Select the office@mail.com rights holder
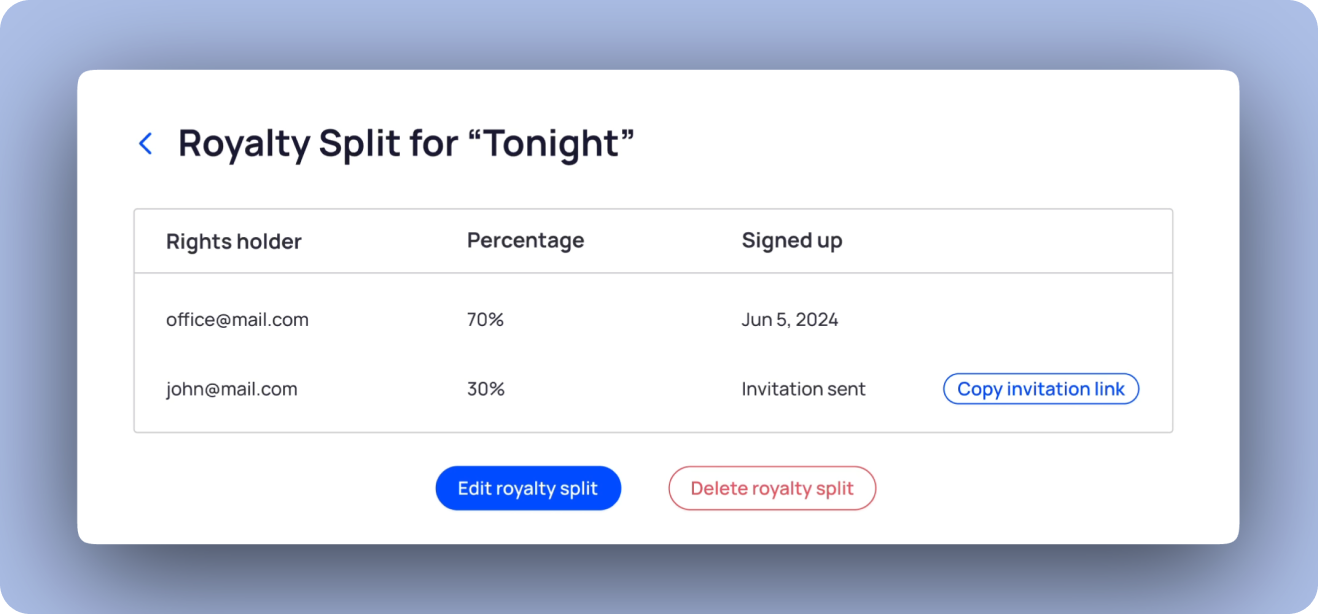 tap(237, 320)
